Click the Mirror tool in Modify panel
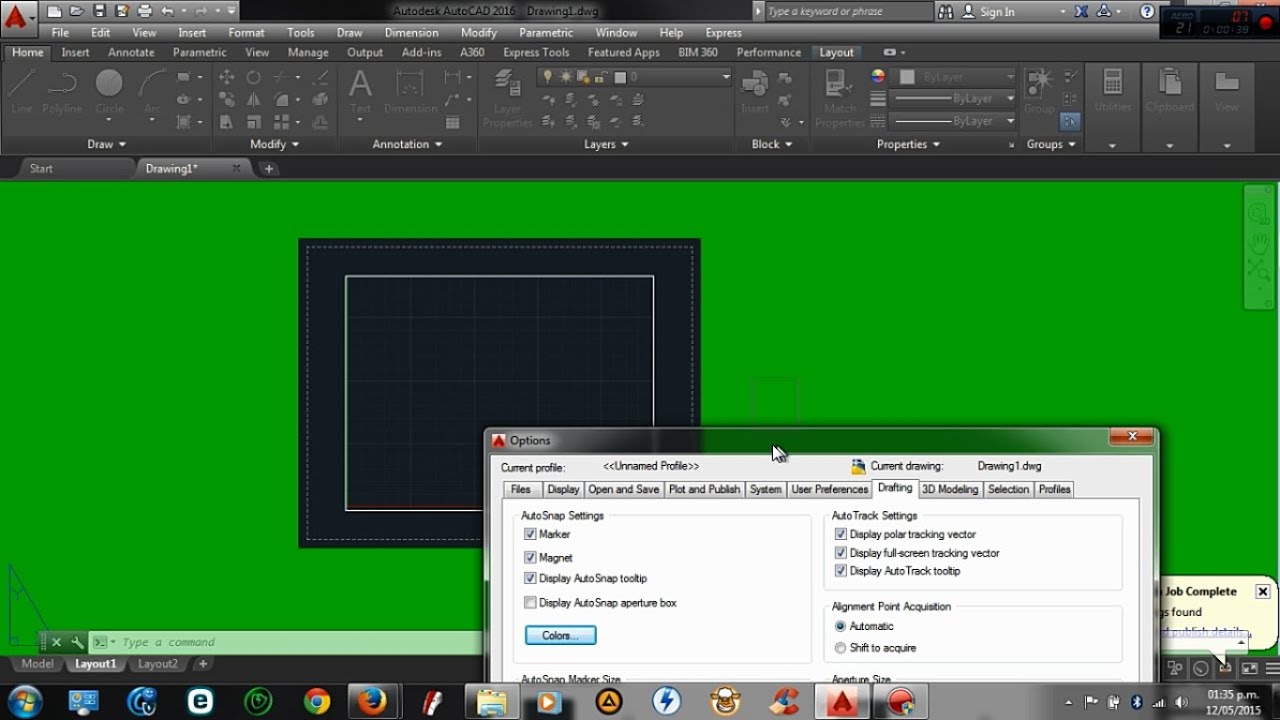This screenshot has width=1280, height=720. coord(254,99)
